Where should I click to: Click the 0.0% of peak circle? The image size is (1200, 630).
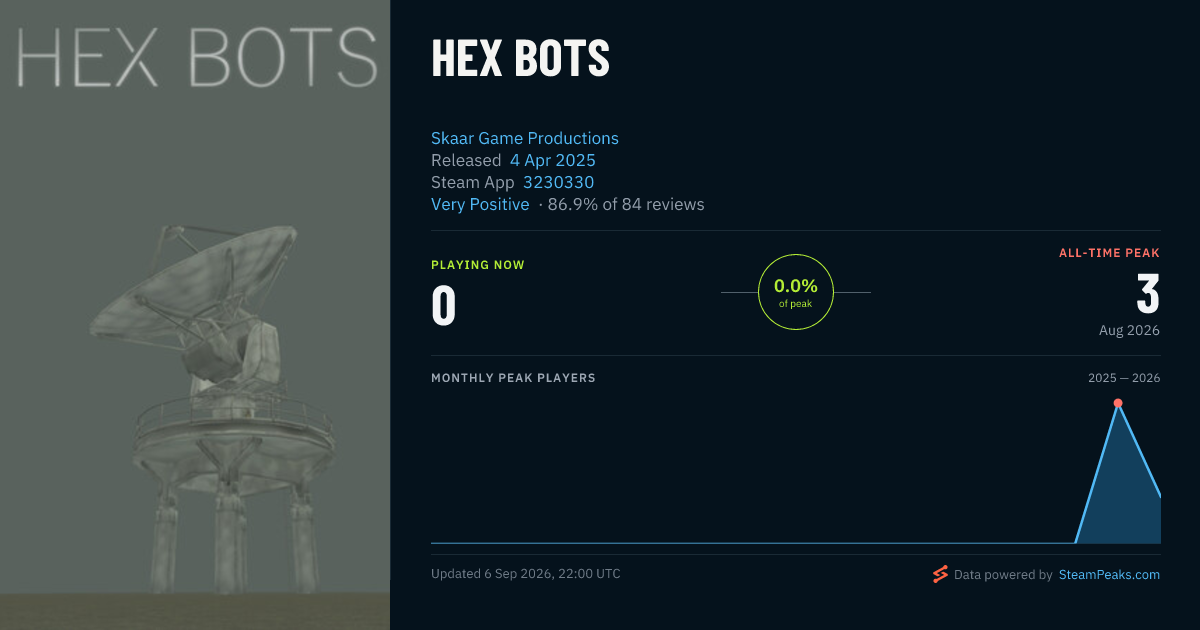[x=796, y=292]
